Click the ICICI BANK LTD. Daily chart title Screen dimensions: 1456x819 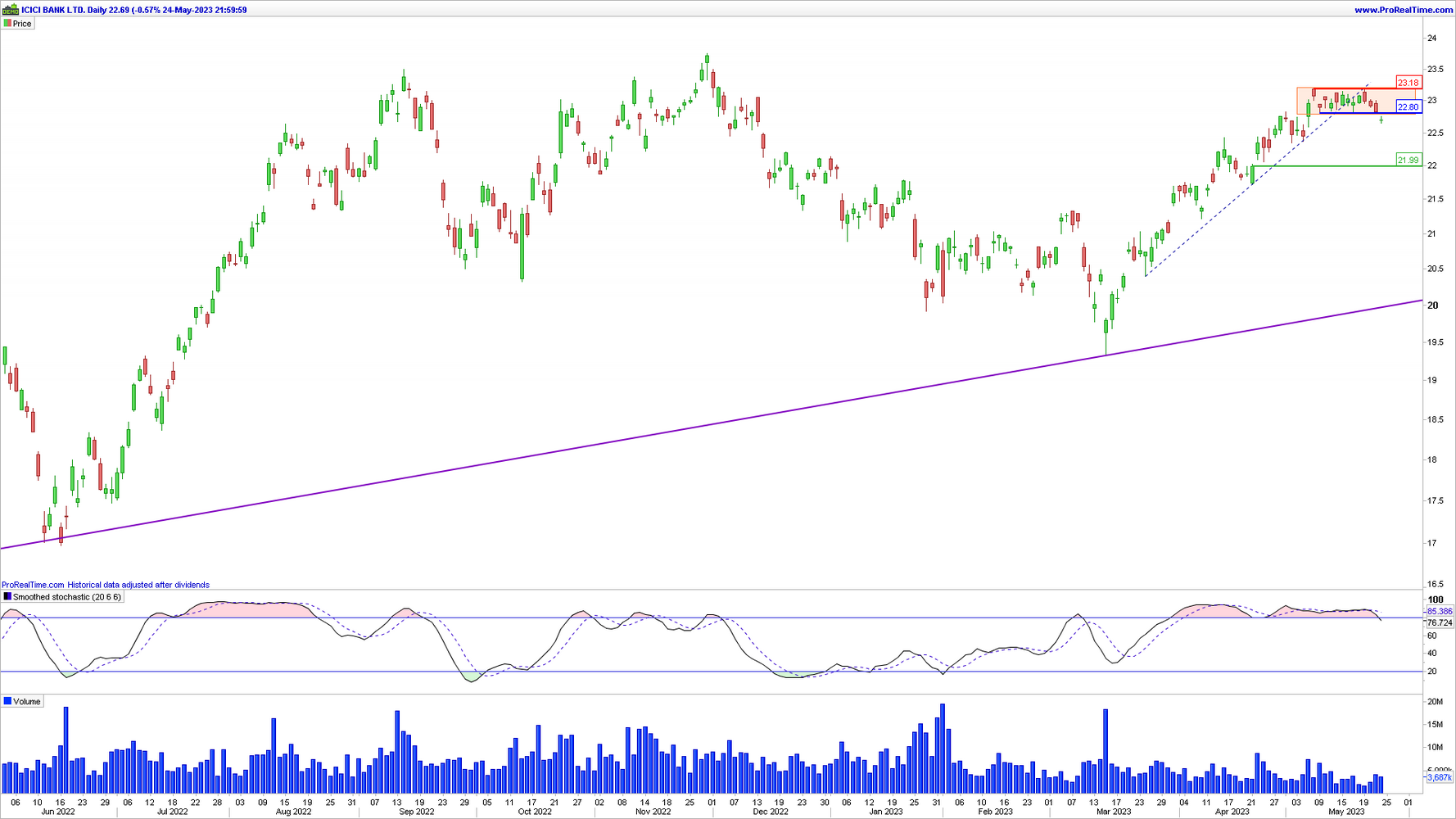134,10
